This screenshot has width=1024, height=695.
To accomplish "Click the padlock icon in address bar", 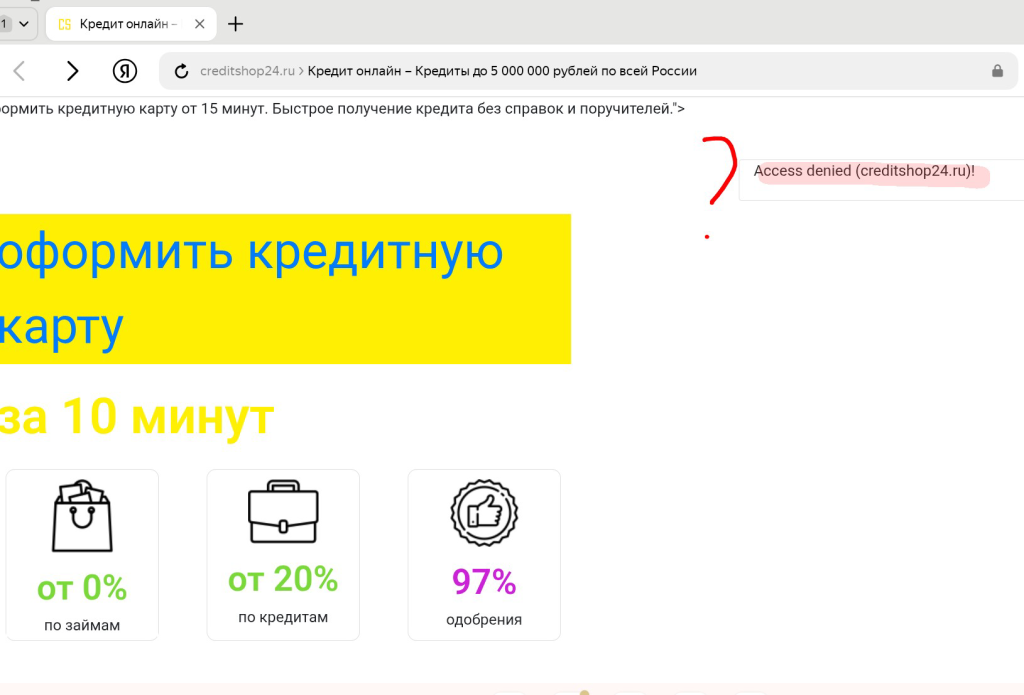I will 997,71.
